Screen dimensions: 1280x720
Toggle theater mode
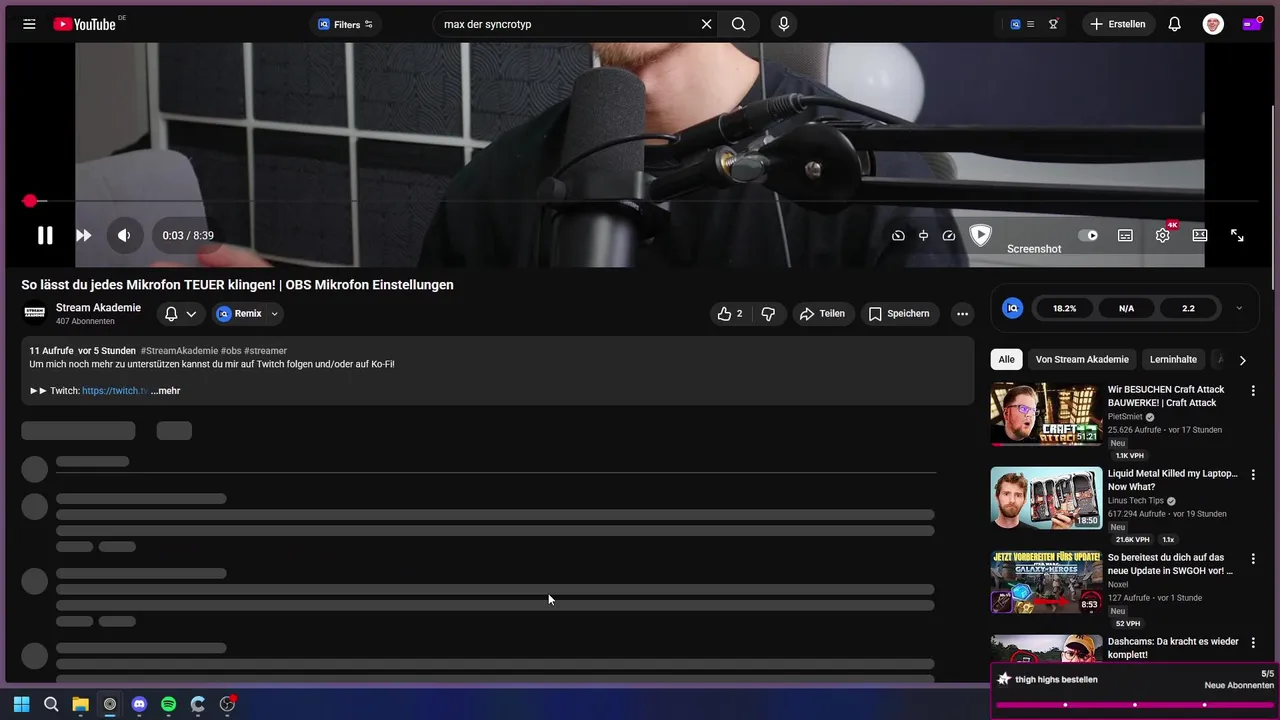coord(1200,235)
